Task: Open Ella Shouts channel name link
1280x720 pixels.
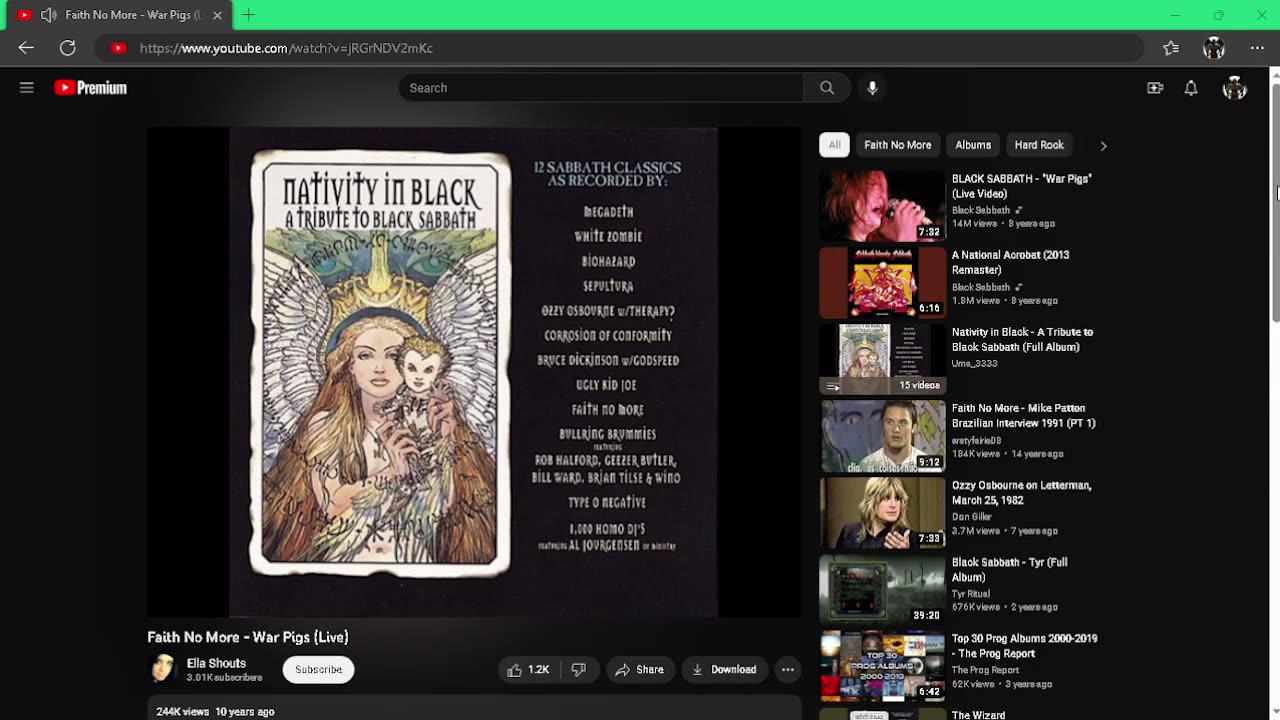Action: 216,663
